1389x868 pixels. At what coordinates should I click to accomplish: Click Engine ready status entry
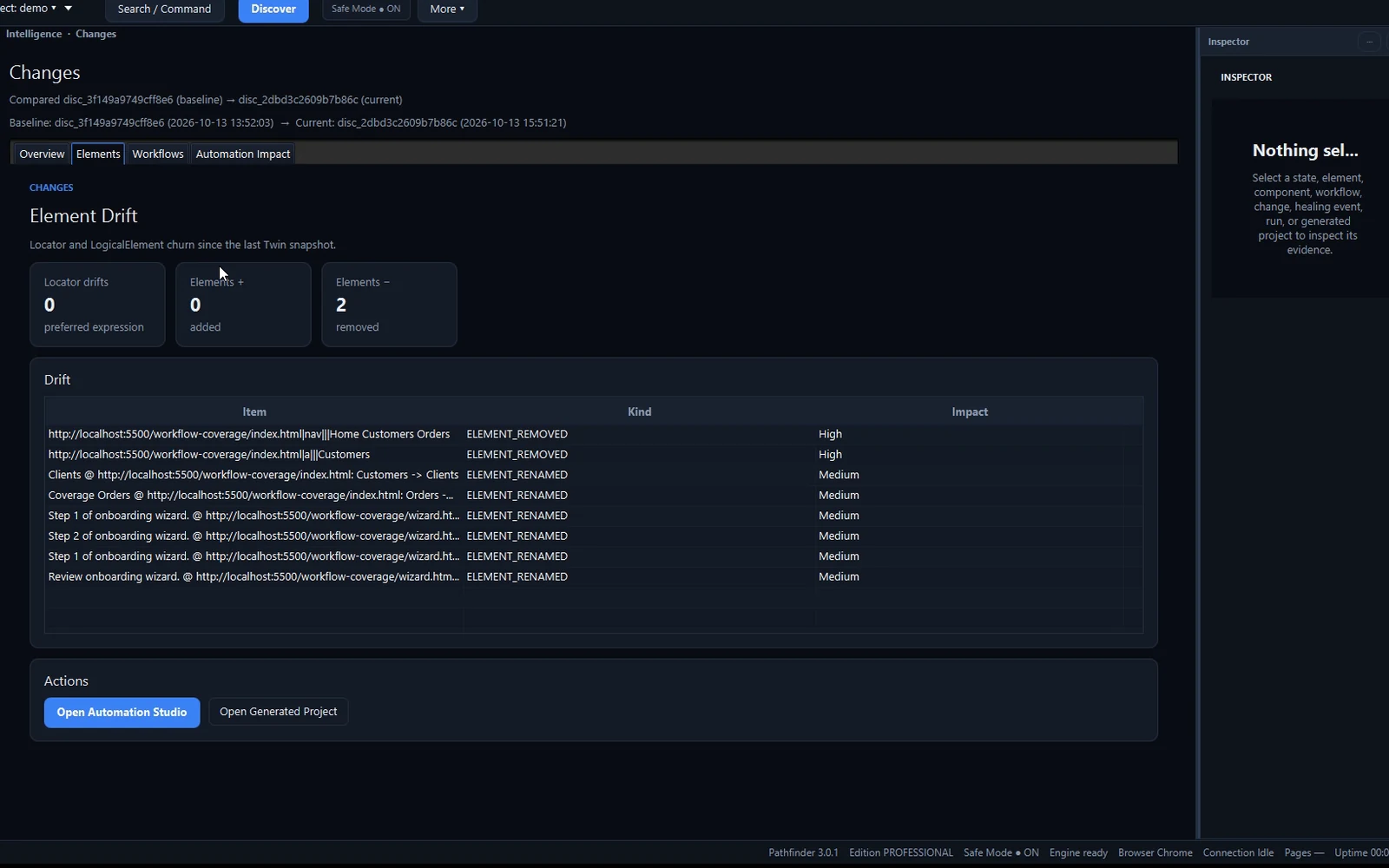coord(1078,852)
